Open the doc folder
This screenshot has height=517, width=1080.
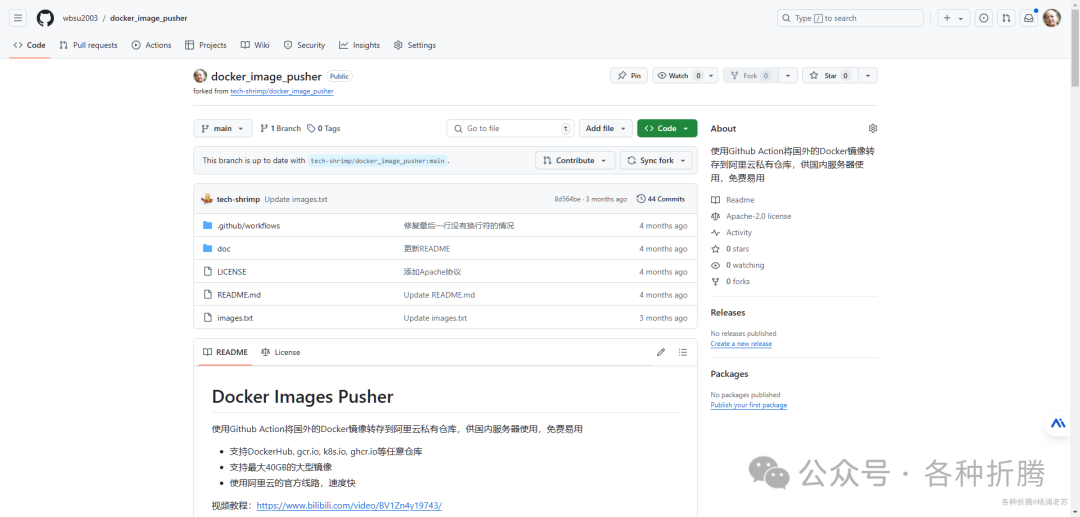pyautogui.click(x=224, y=249)
